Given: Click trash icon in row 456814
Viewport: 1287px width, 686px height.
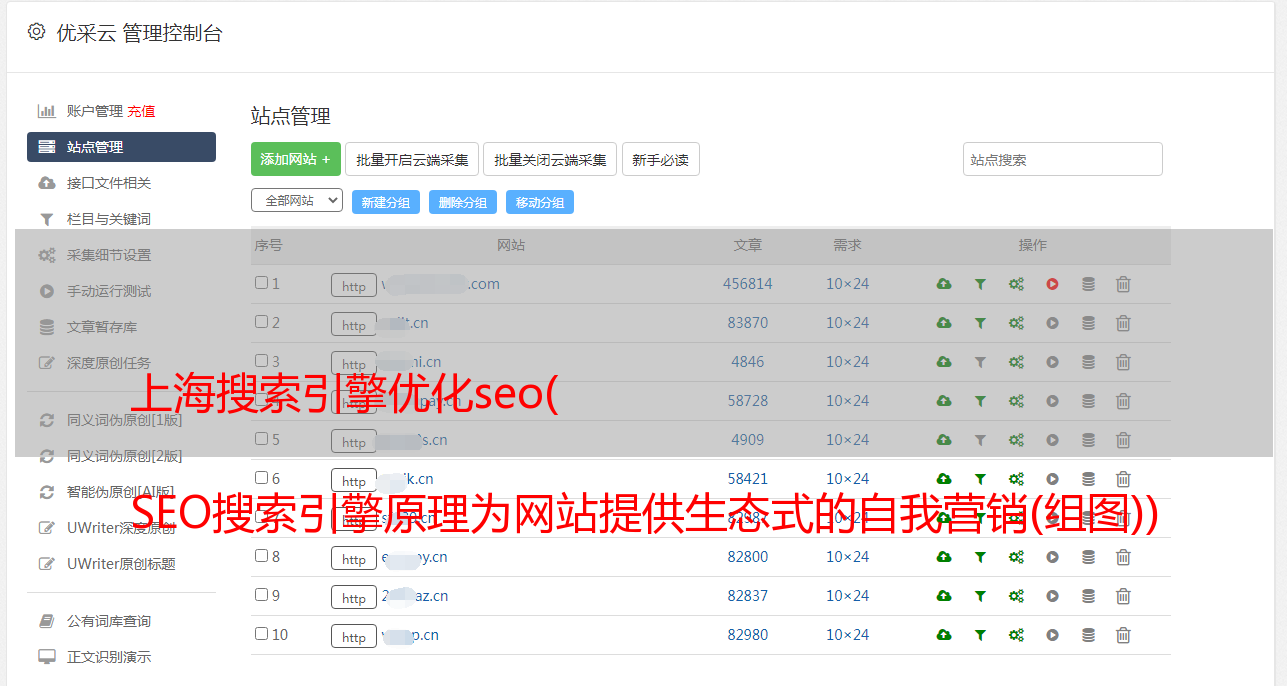Looking at the screenshot, I should [1123, 284].
